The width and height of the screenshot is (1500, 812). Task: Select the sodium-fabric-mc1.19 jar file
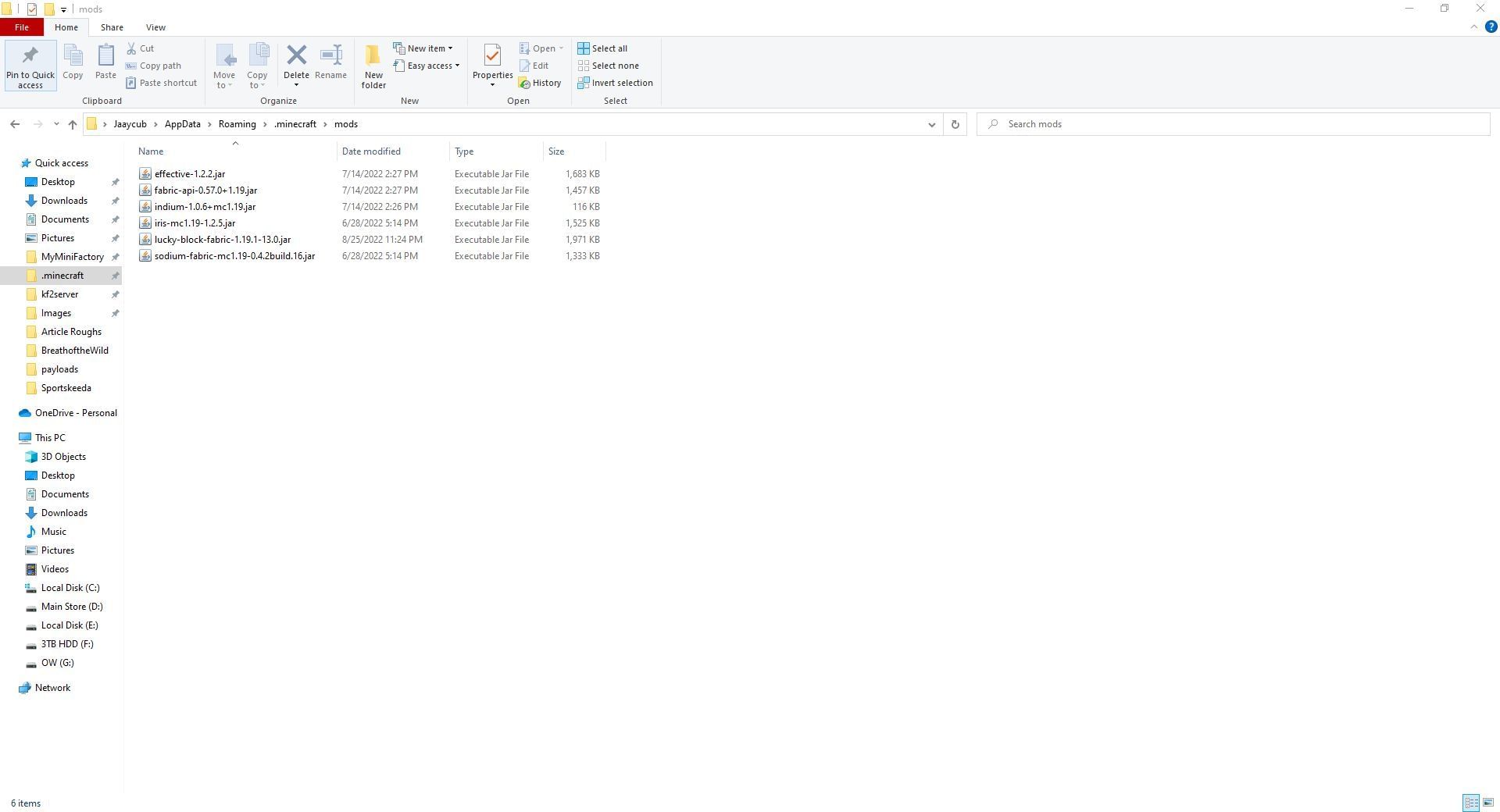click(234, 256)
